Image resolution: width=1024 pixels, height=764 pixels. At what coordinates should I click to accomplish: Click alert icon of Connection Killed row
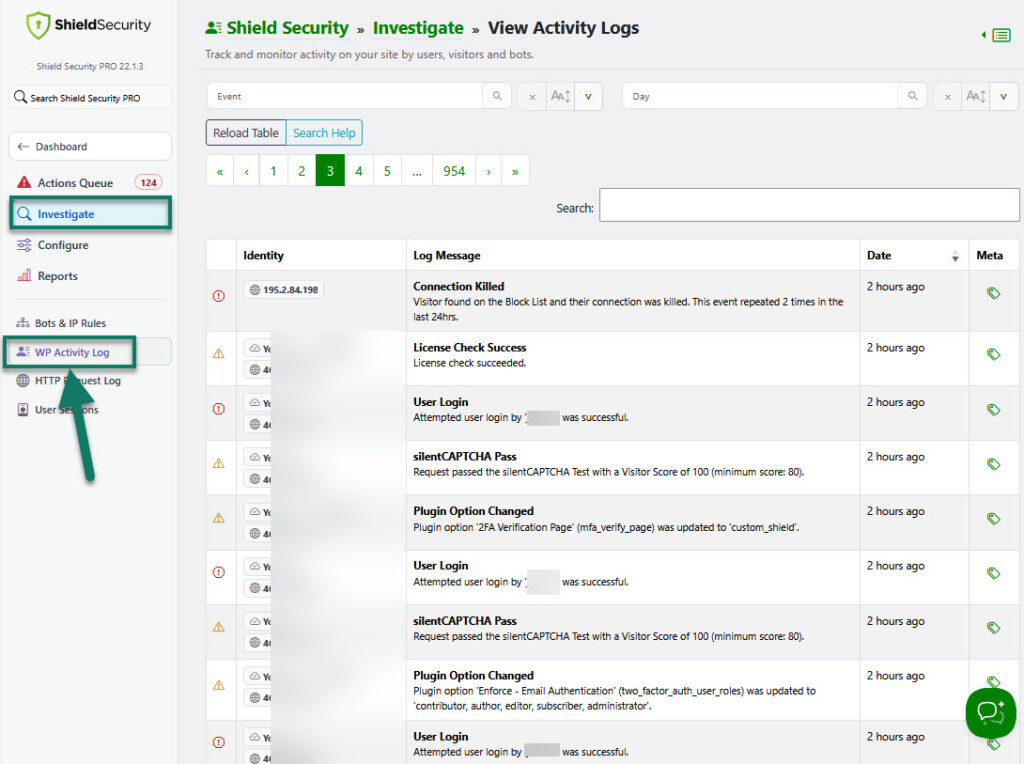pos(219,296)
